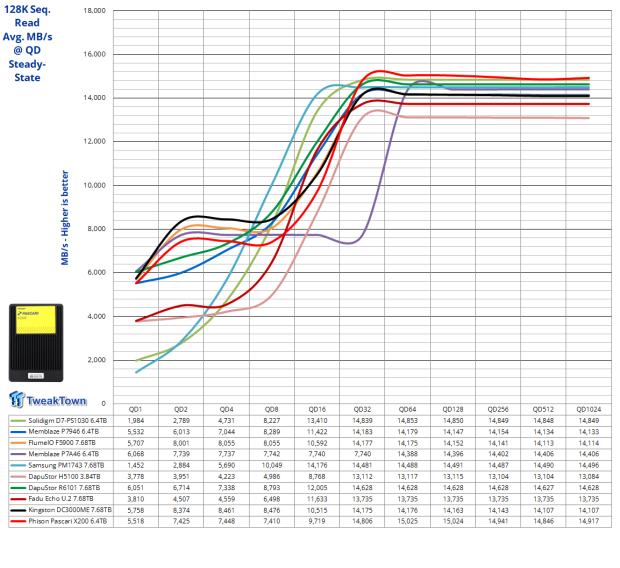Click the Memblaze P7946 QD2 value 6,013
Image resolution: width=620 pixels, height=568 pixels.
tap(181, 432)
